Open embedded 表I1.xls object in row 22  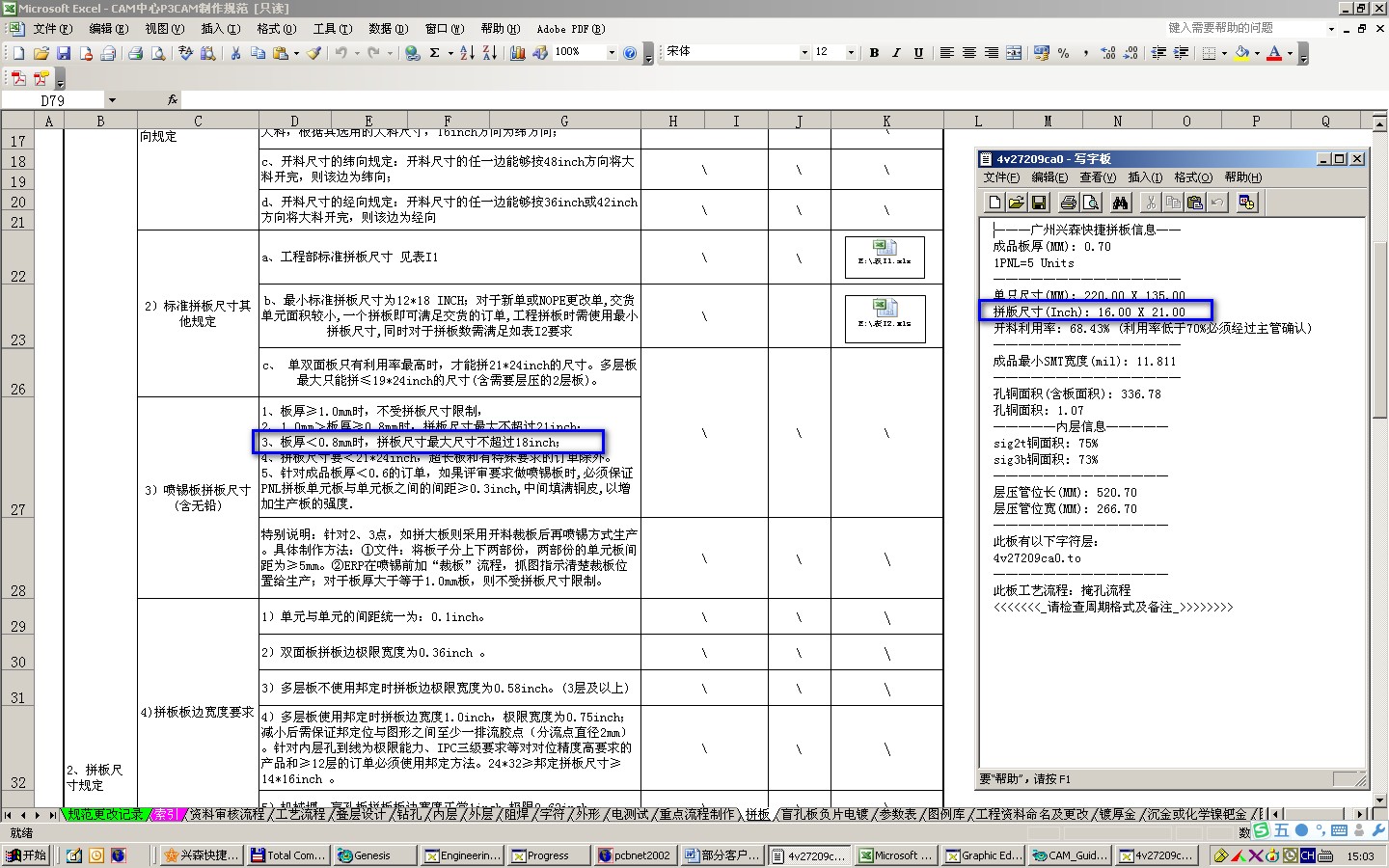[885, 257]
